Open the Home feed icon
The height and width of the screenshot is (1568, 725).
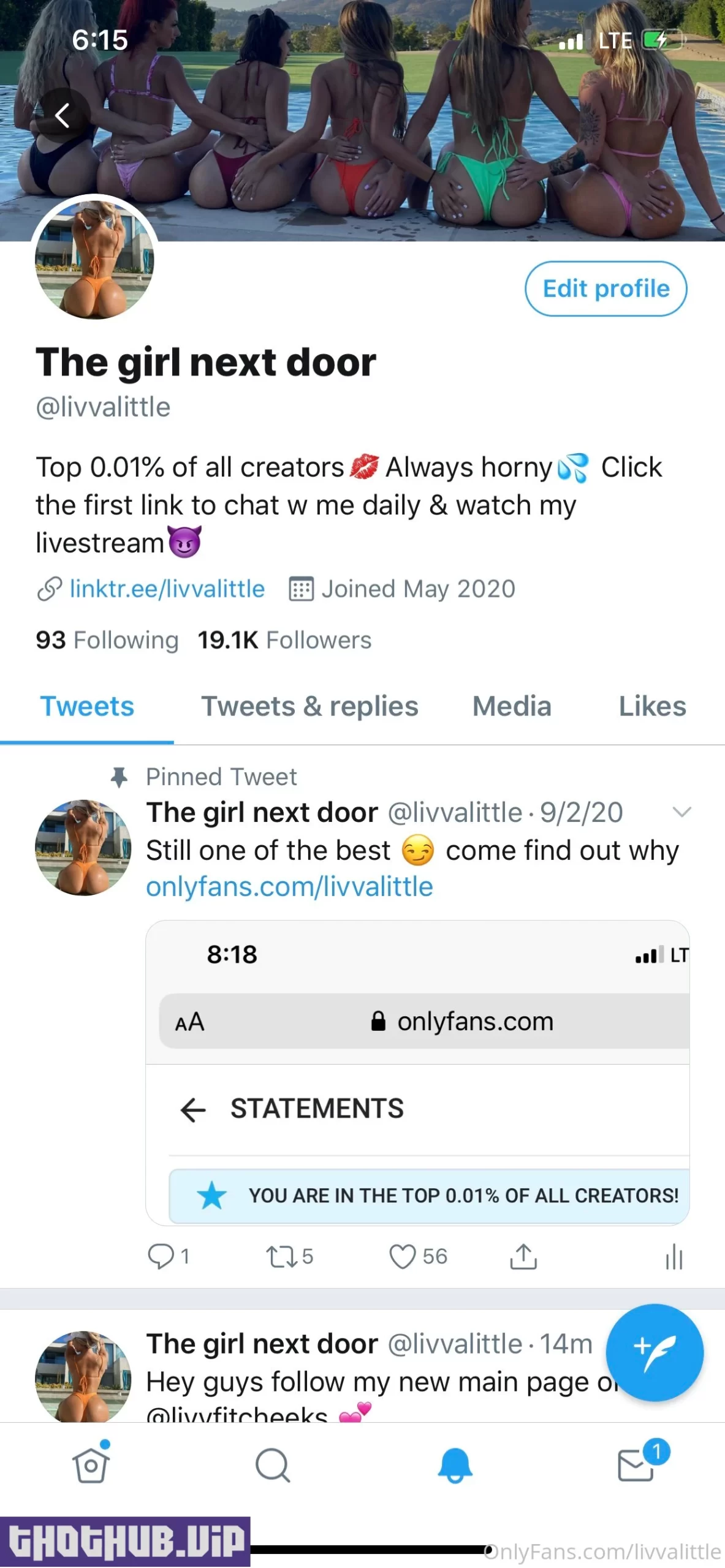pos(91,1465)
